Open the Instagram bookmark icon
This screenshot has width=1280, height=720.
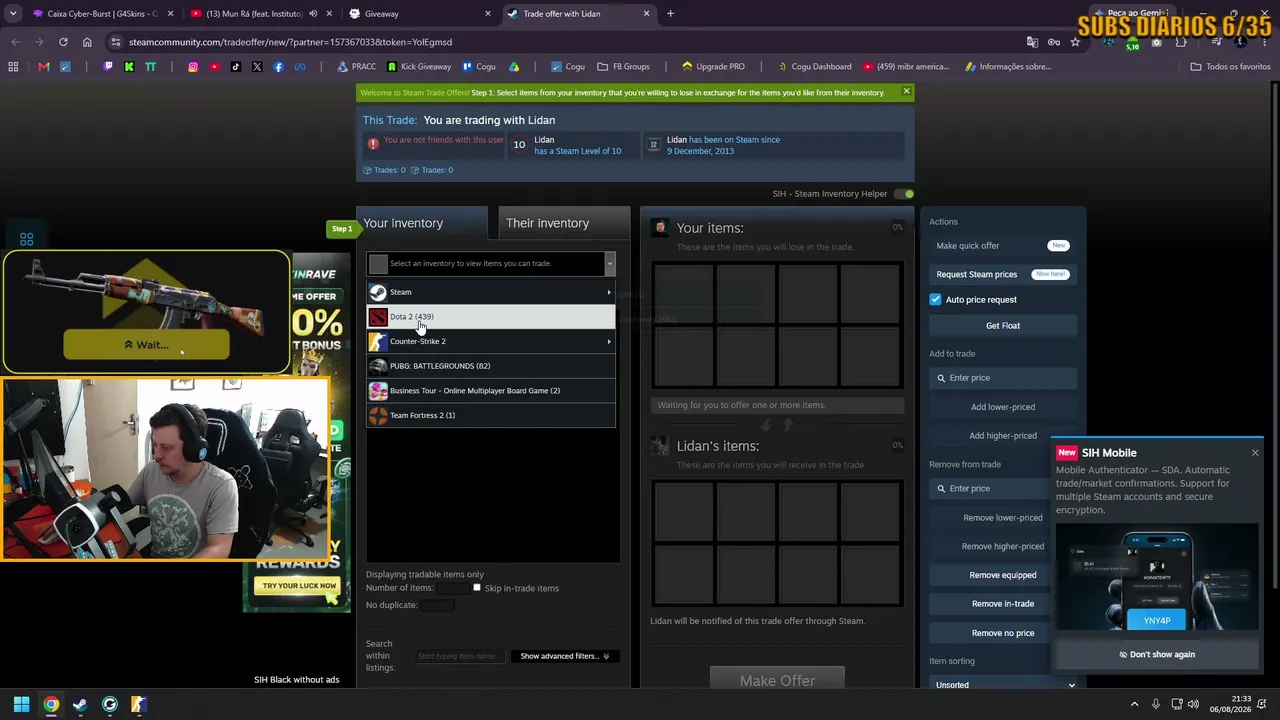click(x=193, y=67)
